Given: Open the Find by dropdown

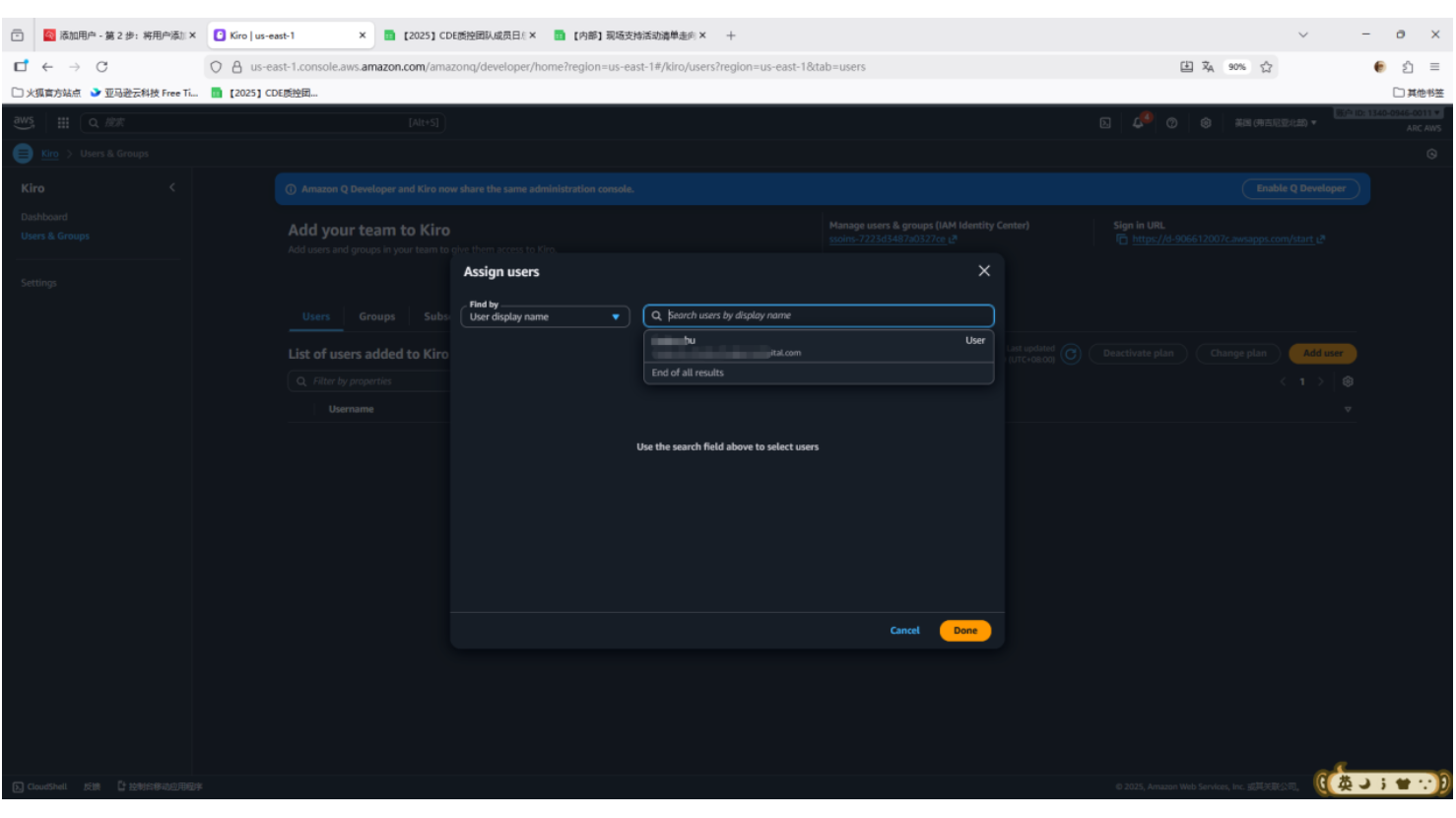Looking at the screenshot, I should [545, 316].
